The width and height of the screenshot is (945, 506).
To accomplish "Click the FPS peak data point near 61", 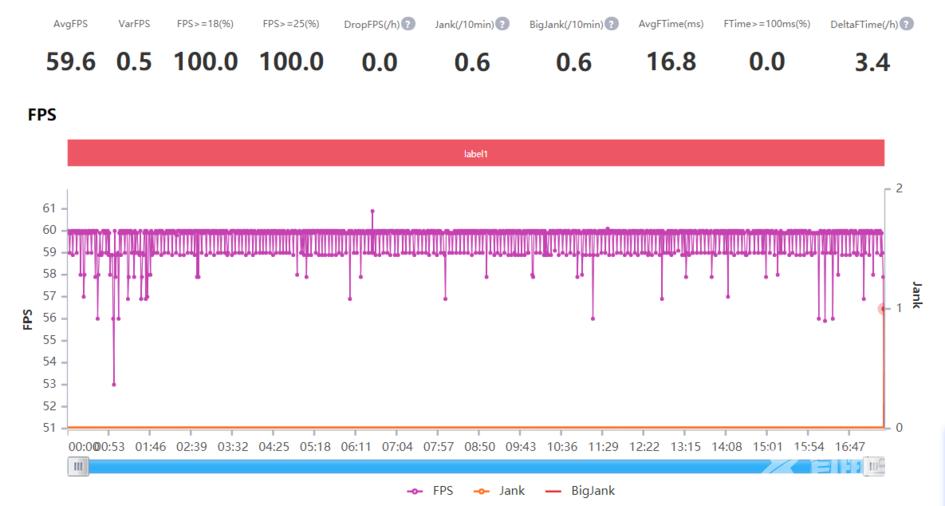I will pyautogui.click(x=373, y=211).
